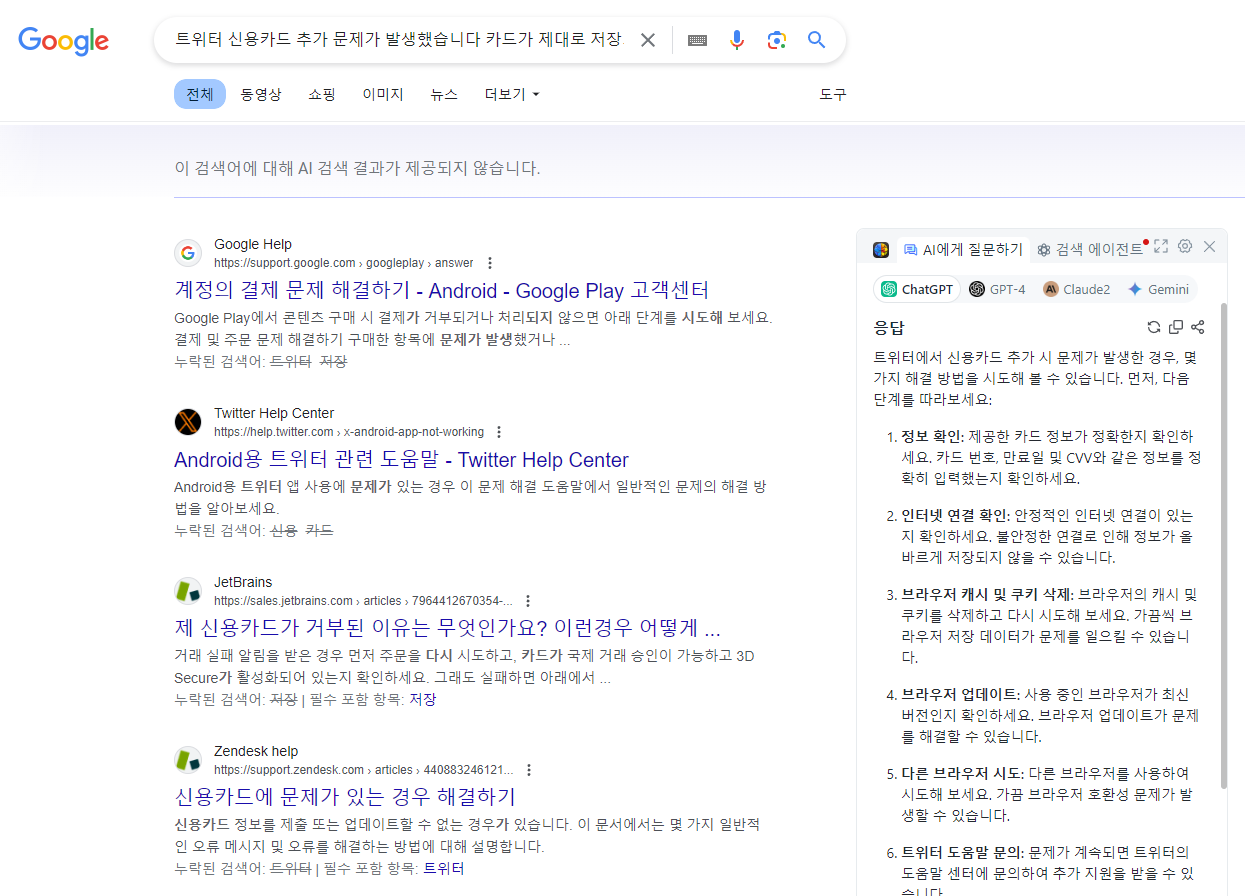Click the 브라우저 캐시 및 쿠키 삭제 step
This screenshot has width=1245, height=896.
1049,626
